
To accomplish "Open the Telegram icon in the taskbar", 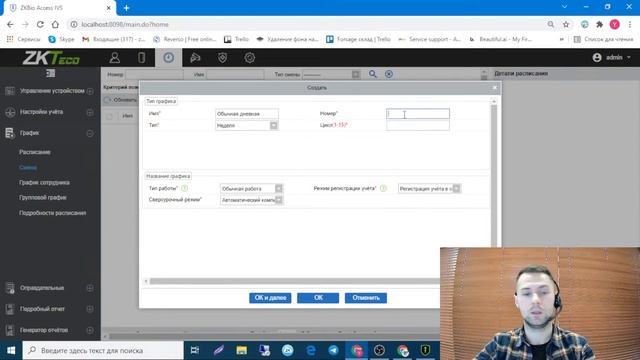I will (333, 350).
